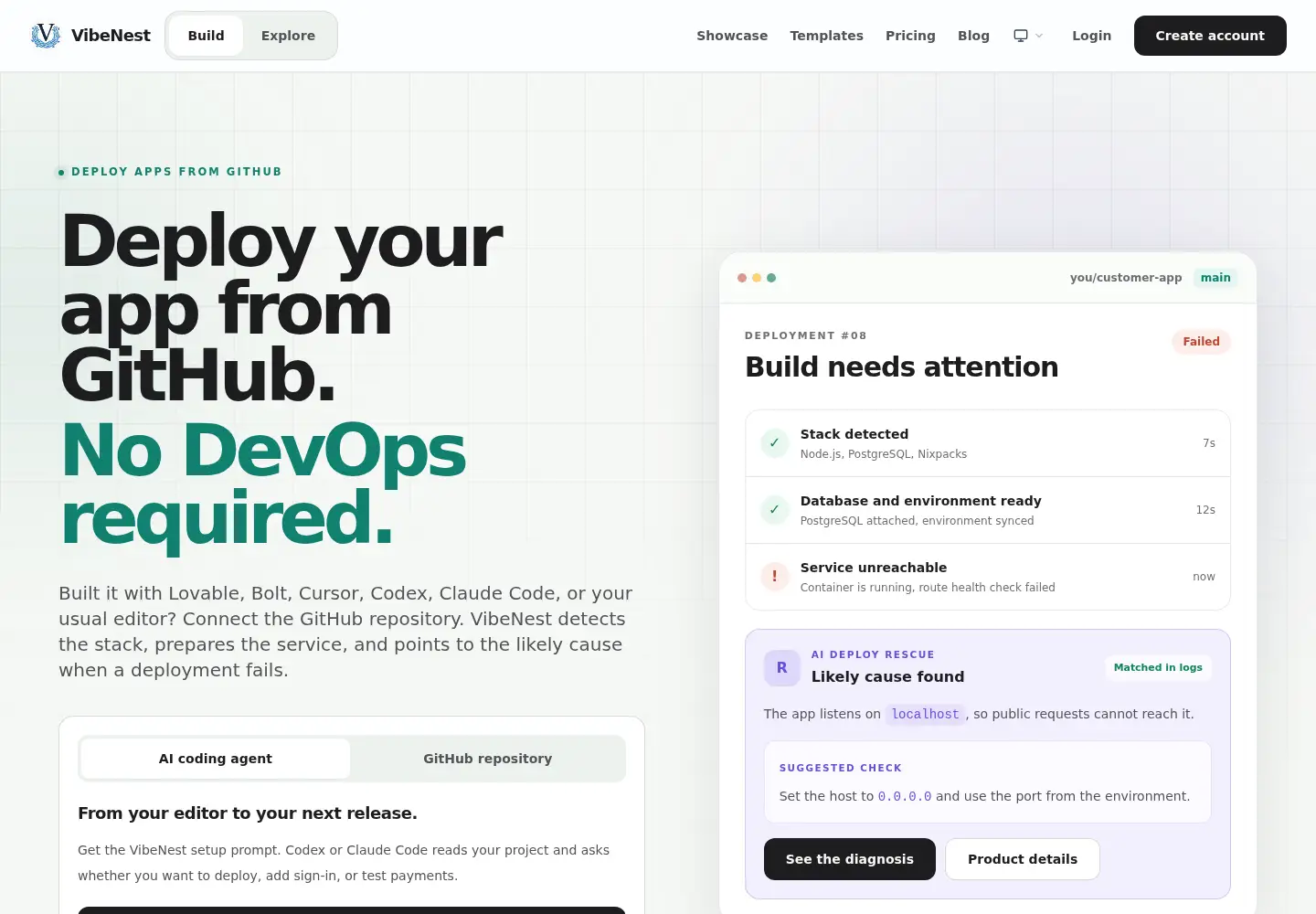This screenshot has height=914, width=1316.
Task: Select the GitHub repository tab
Action: (487, 759)
